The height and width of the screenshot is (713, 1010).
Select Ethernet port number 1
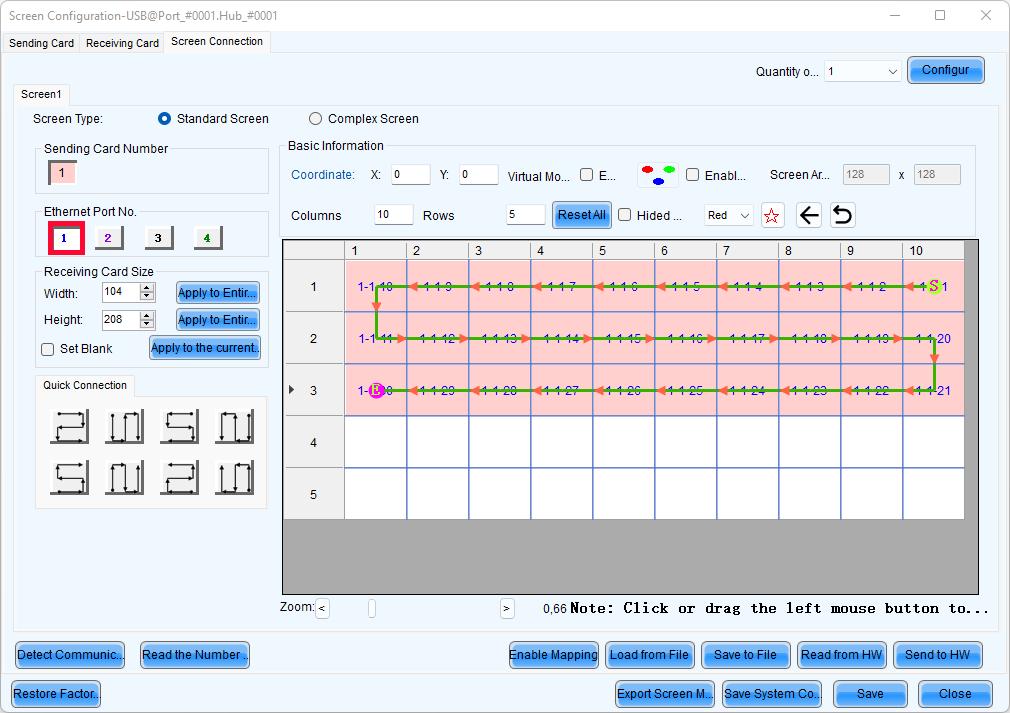[66, 238]
